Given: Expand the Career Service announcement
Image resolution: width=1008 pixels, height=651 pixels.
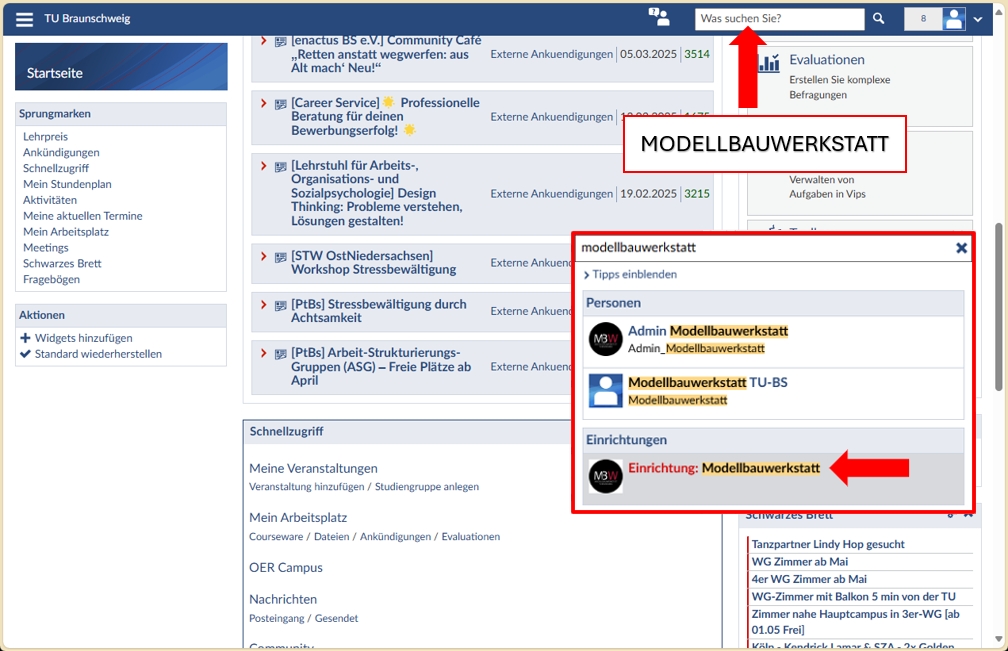Looking at the screenshot, I should tap(264, 103).
